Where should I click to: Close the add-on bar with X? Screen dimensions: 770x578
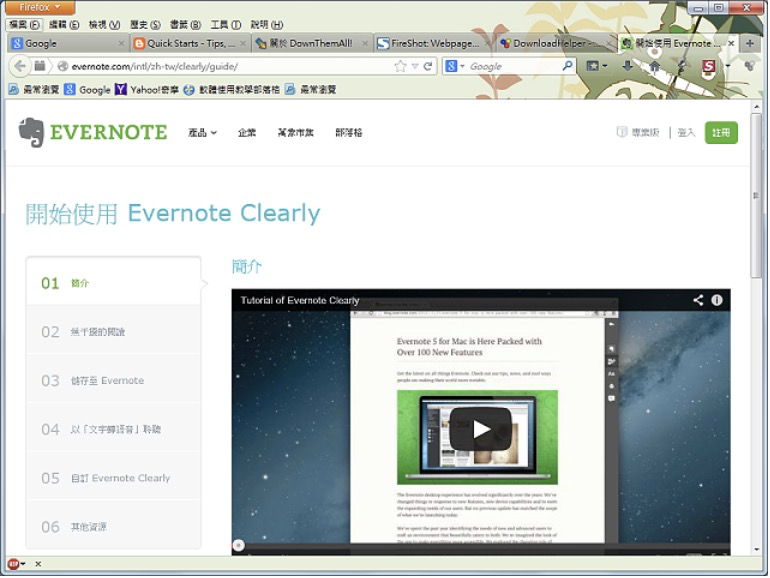click(x=38, y=564)
